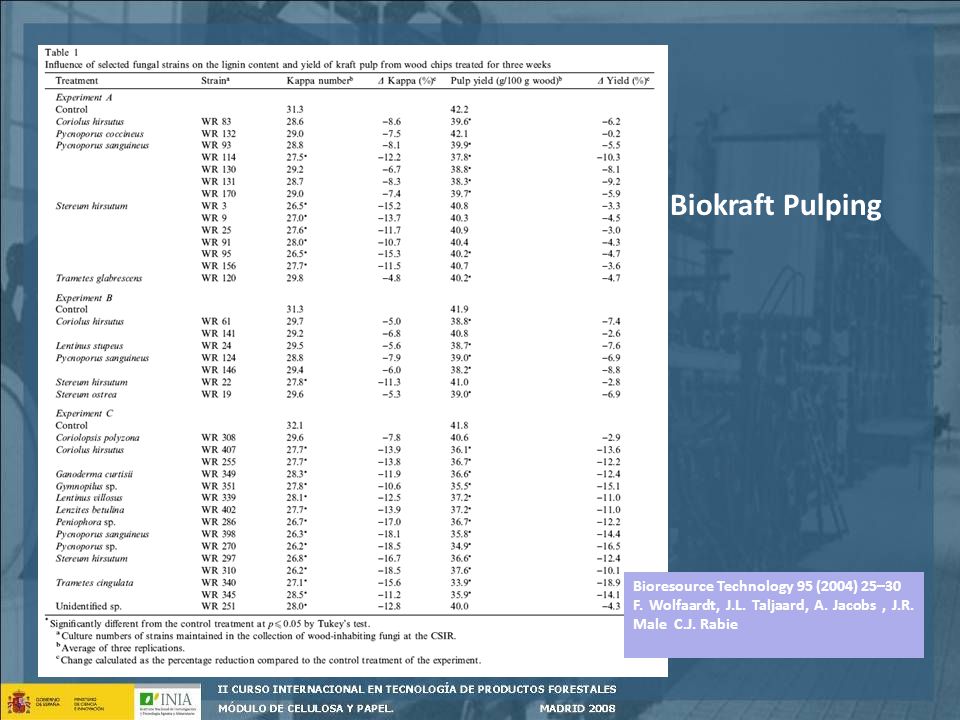
Task: Click Experiment C control kappa value '32.1'
Action: pos(294,426)
